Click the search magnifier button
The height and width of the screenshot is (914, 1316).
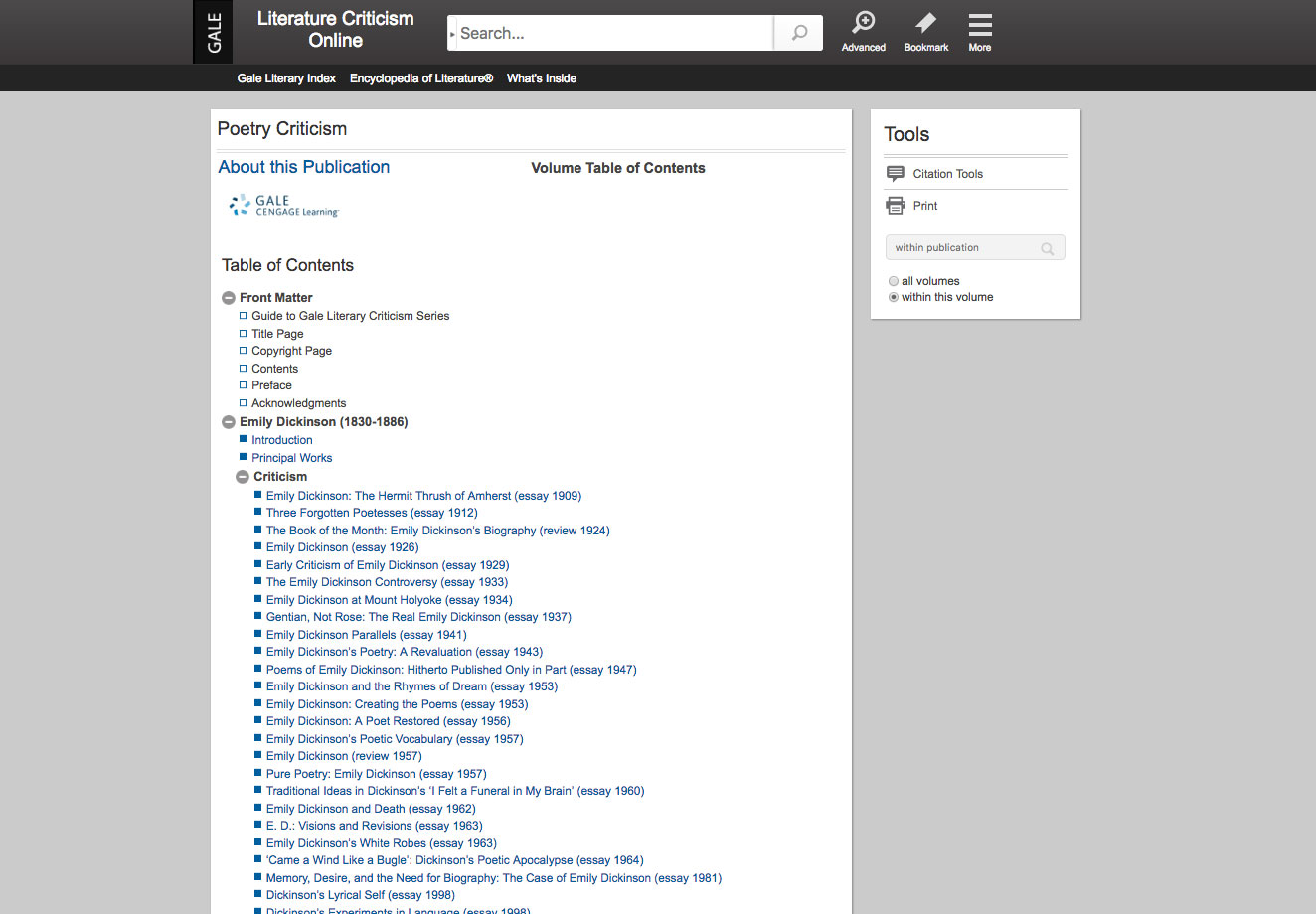coord(799,33)
